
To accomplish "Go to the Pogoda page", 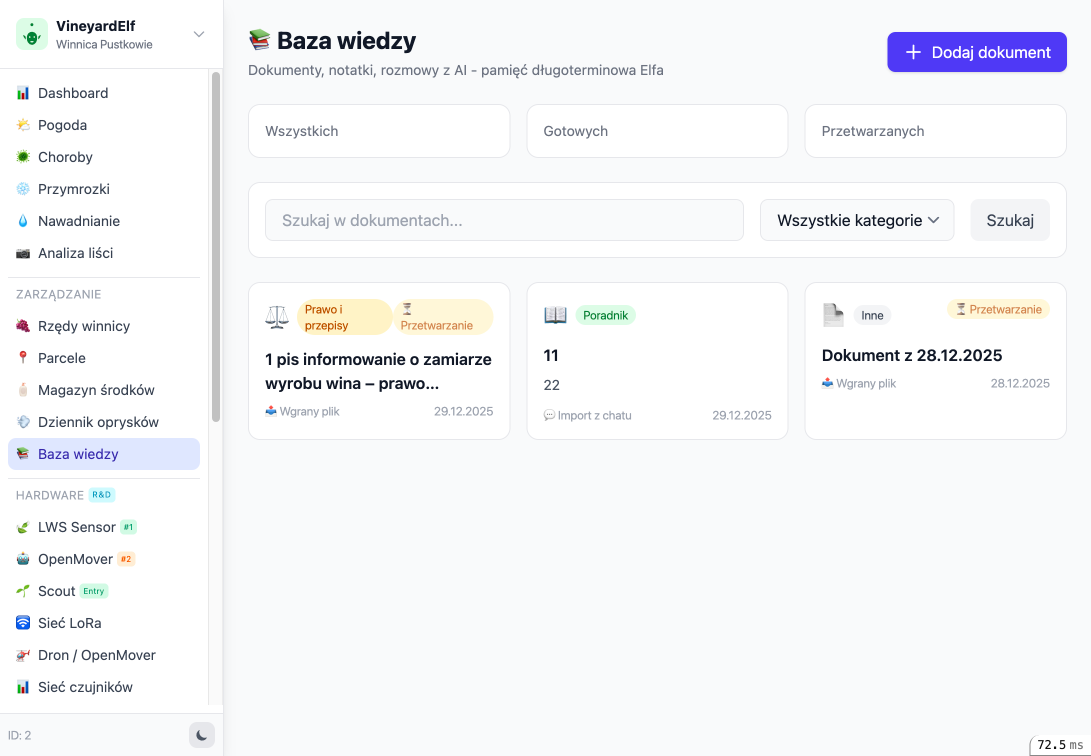I will pyautogui.click(x=62, y=125).
